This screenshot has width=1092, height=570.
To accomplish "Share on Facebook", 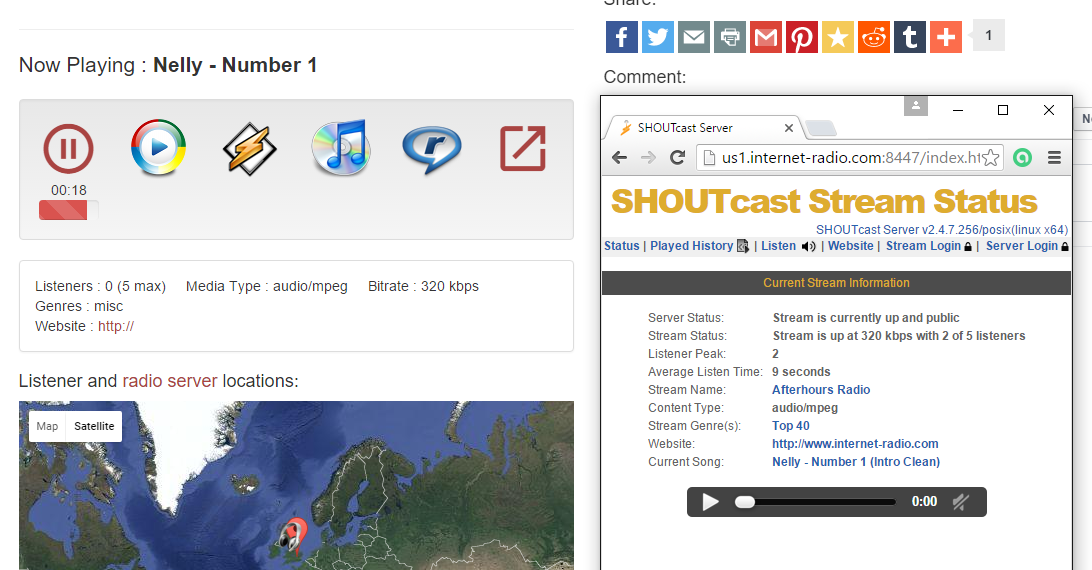I will [621, 37].
